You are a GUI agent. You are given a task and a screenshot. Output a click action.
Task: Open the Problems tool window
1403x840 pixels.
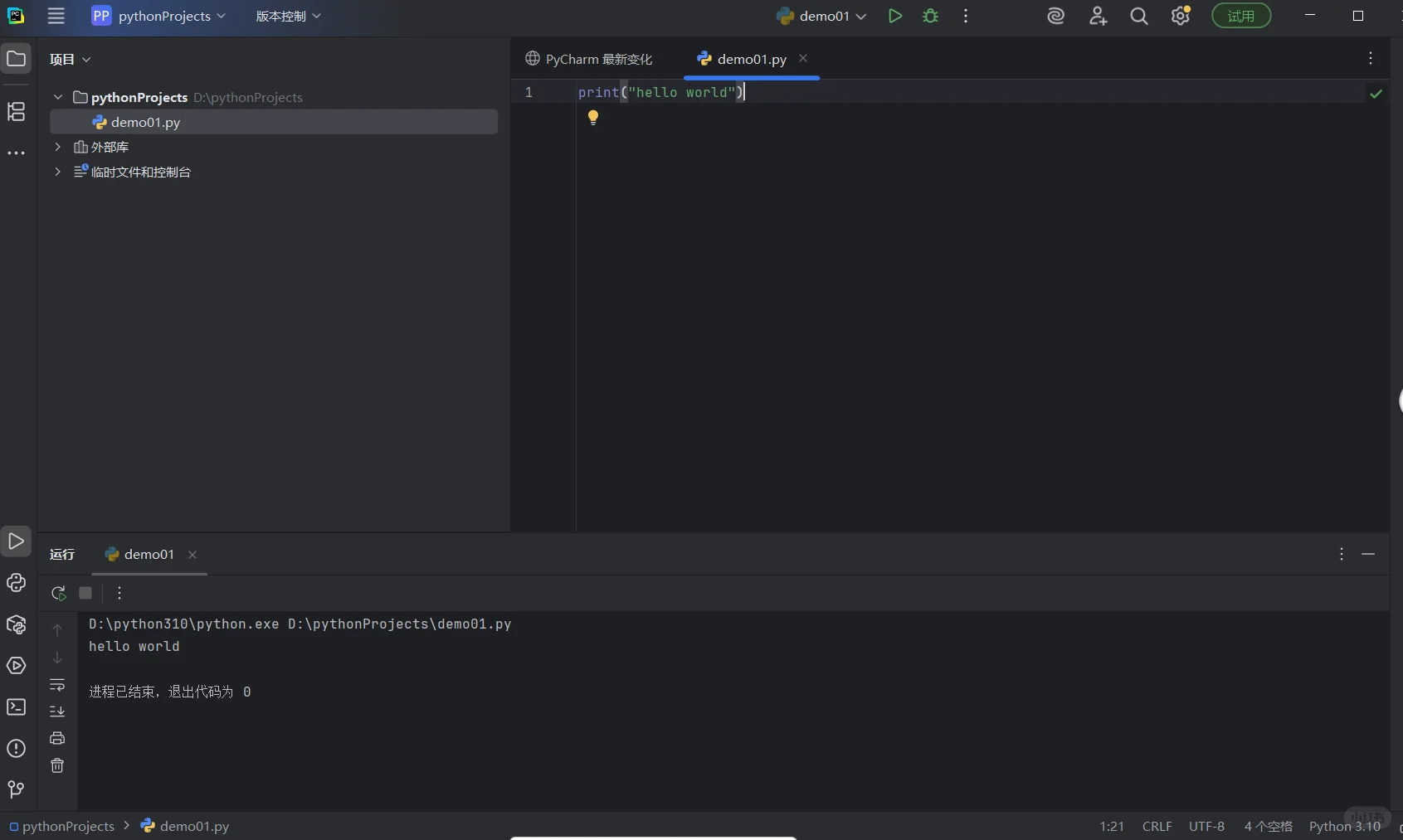[16, 749]
